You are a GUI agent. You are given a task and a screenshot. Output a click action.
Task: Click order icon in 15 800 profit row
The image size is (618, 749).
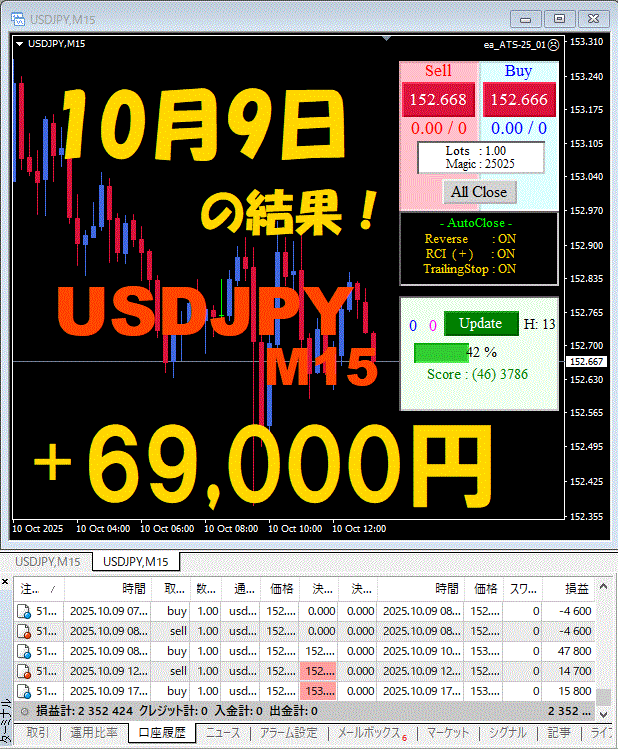[x=24, y=692]
